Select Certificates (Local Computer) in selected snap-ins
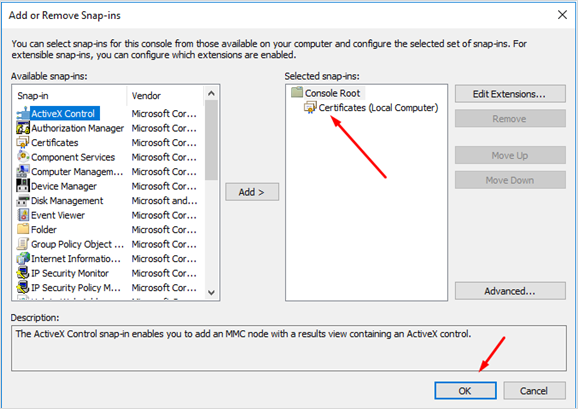The image size is (578, 409). click(x=371, y=108)
